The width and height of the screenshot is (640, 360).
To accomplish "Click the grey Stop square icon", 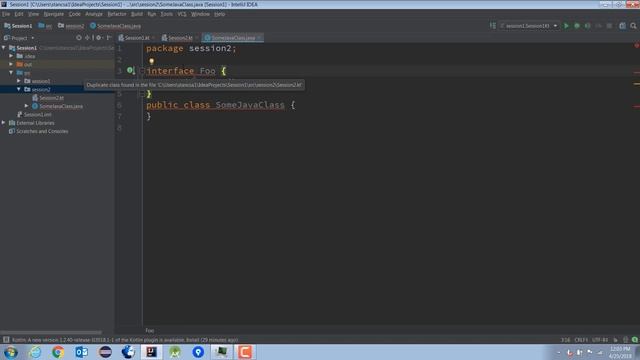I will point(609,26).
